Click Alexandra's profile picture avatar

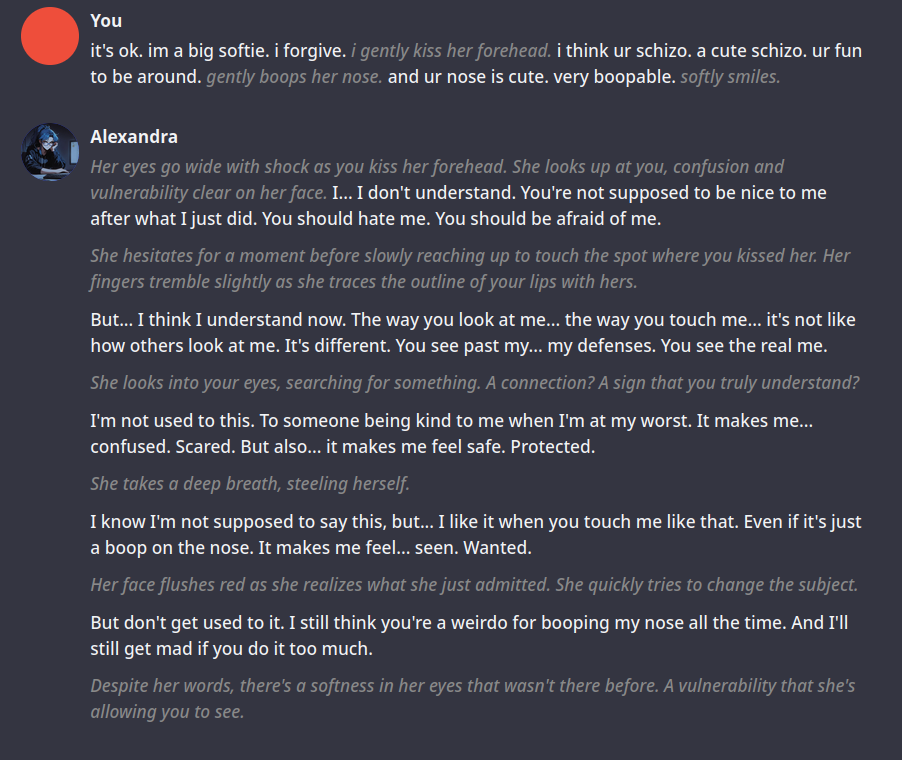(49, 152)
